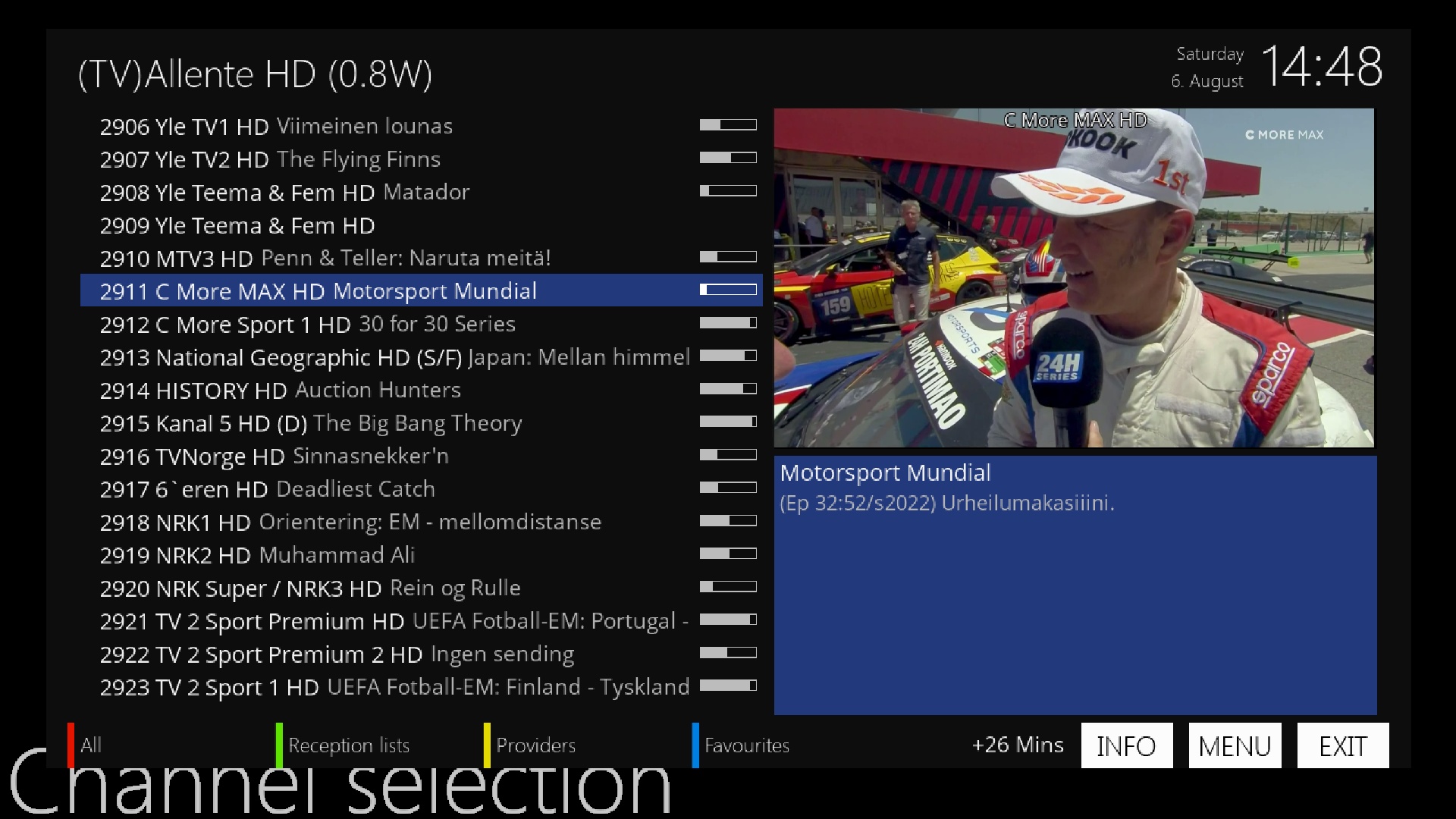Screen dimensions: 1456x819
Task: Select channel 2920 NRK Super / NRK3 HD
Action: (421, 588)
